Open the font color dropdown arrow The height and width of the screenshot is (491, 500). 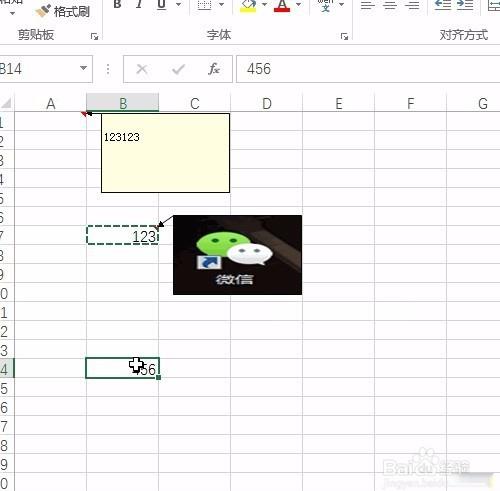click(x=299, y=4)
